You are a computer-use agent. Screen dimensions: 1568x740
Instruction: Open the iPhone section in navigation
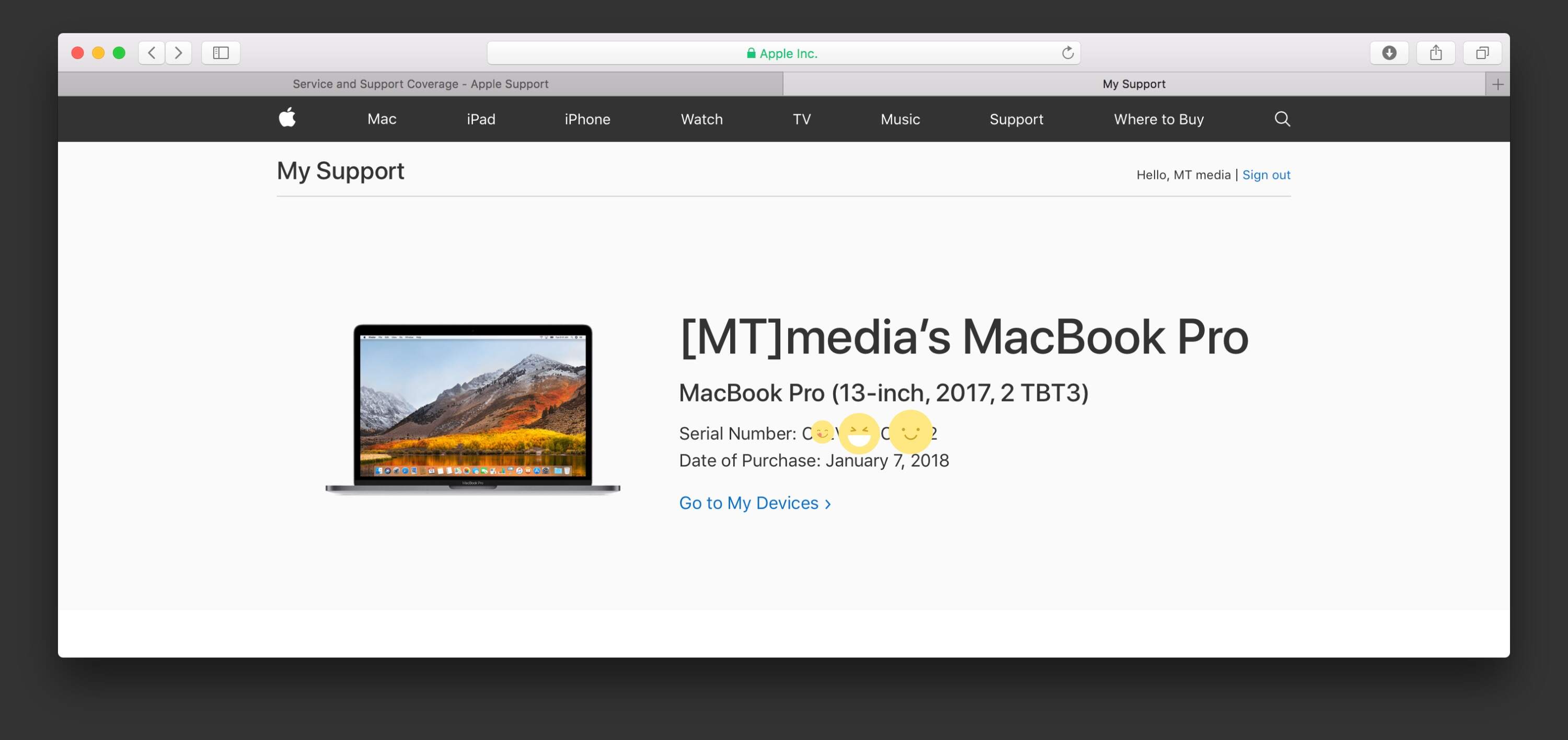pos(587,119)
